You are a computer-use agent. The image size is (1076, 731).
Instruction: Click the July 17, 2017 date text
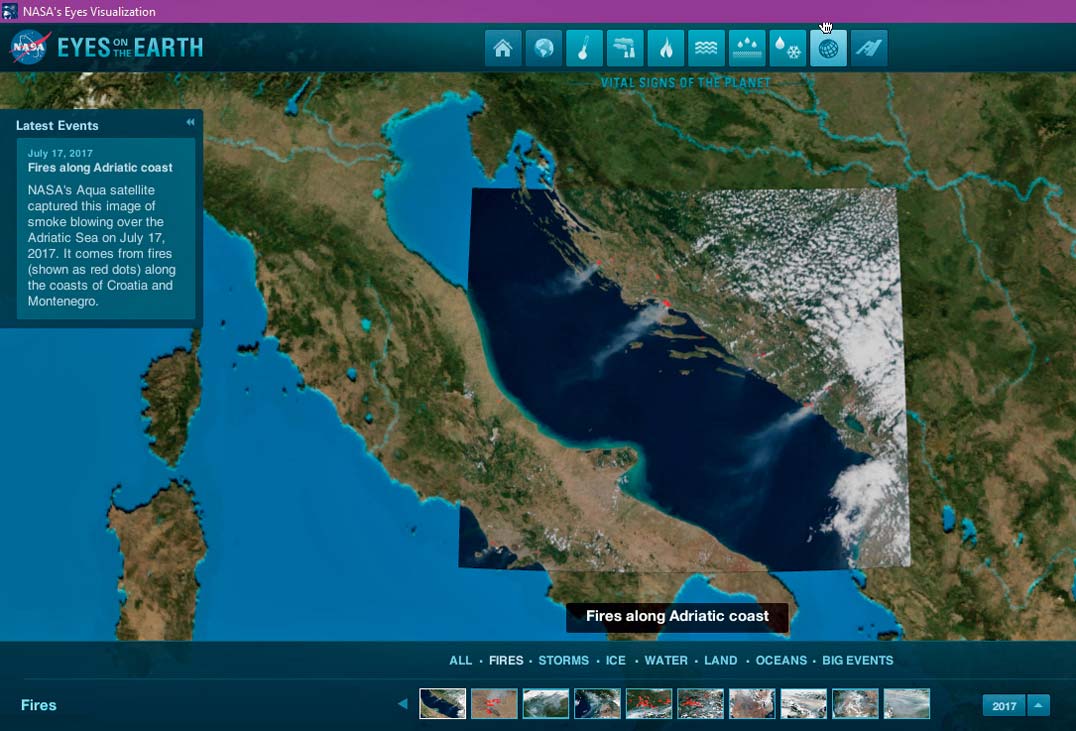point(60,153)
